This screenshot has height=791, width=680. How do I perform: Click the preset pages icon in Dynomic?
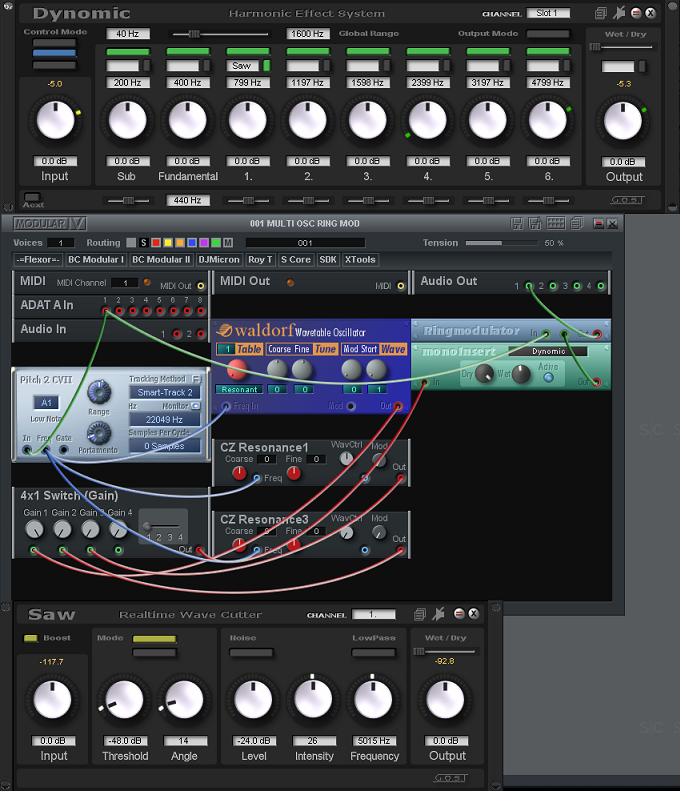[x=600, y=14]
